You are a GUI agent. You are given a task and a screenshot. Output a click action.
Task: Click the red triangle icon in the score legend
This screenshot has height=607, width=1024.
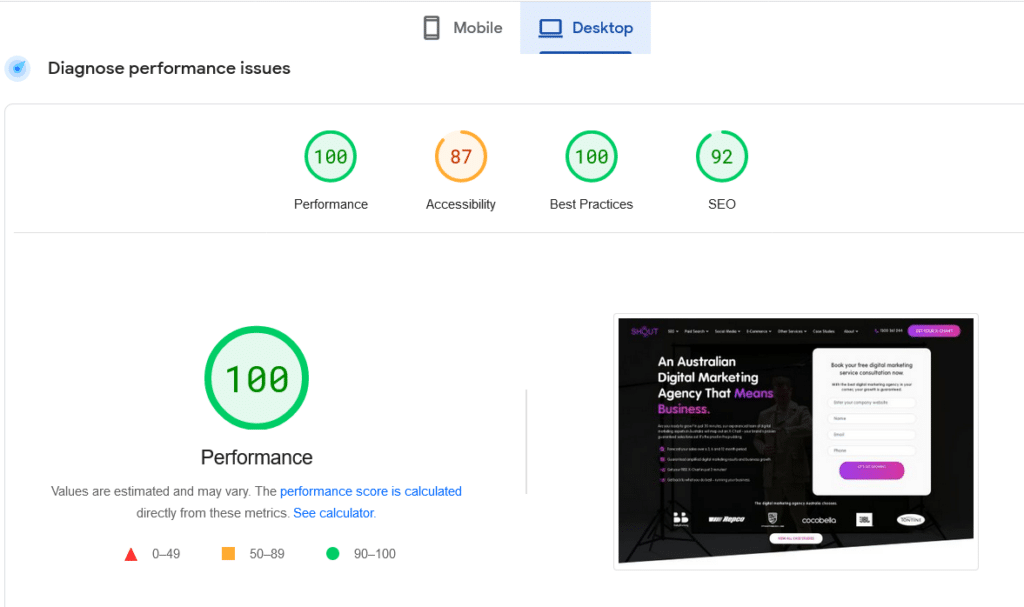tap(130, 553)
